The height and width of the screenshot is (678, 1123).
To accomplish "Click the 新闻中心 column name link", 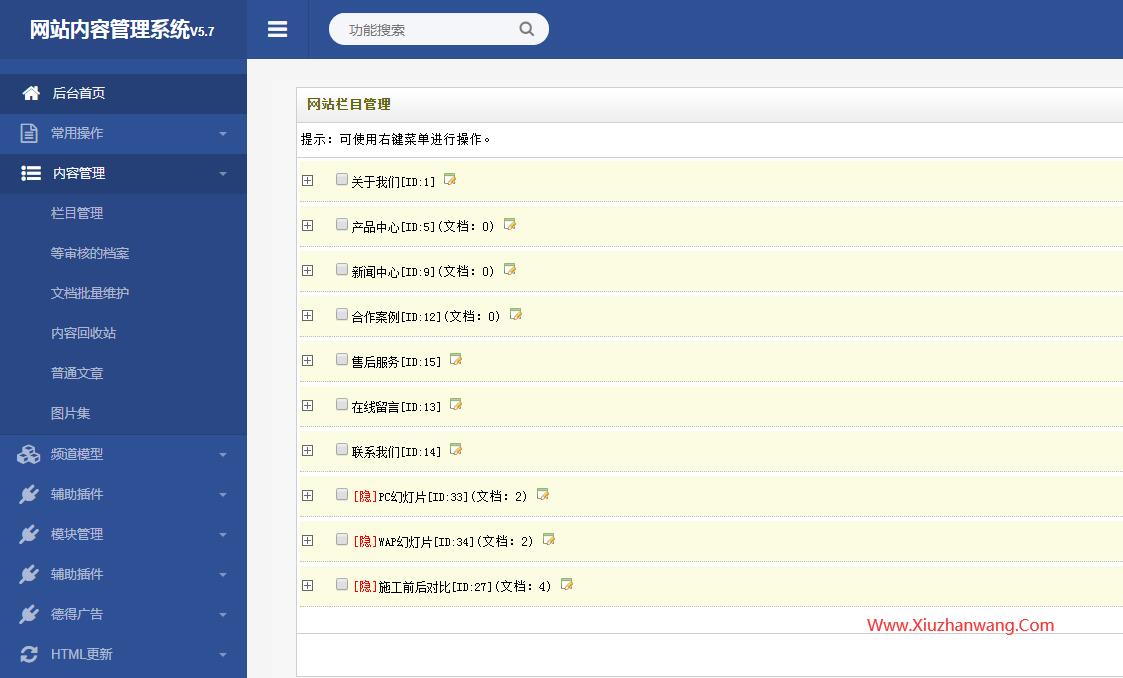I will point(375,272).
